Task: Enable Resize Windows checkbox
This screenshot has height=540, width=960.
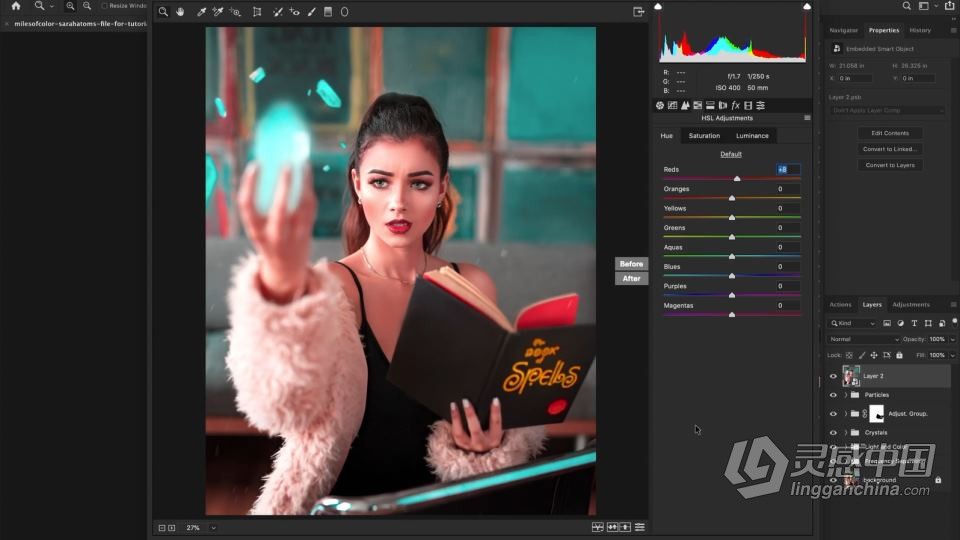Action: click(x=104, y=6)
